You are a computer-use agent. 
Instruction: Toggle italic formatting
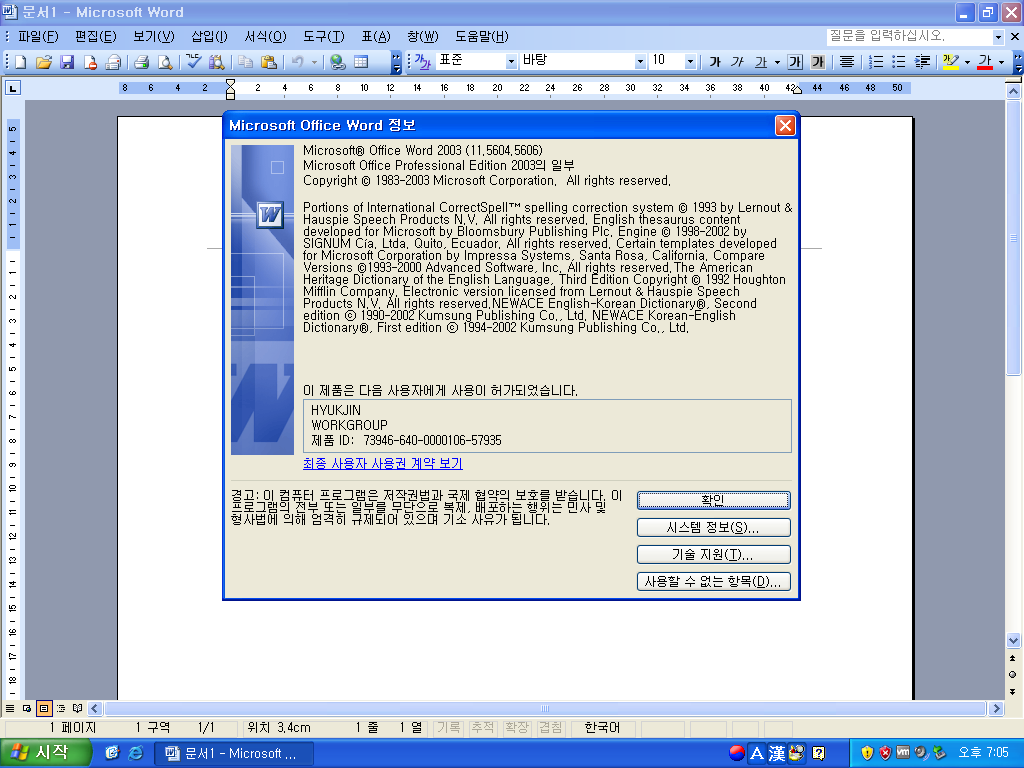(738, 62)
